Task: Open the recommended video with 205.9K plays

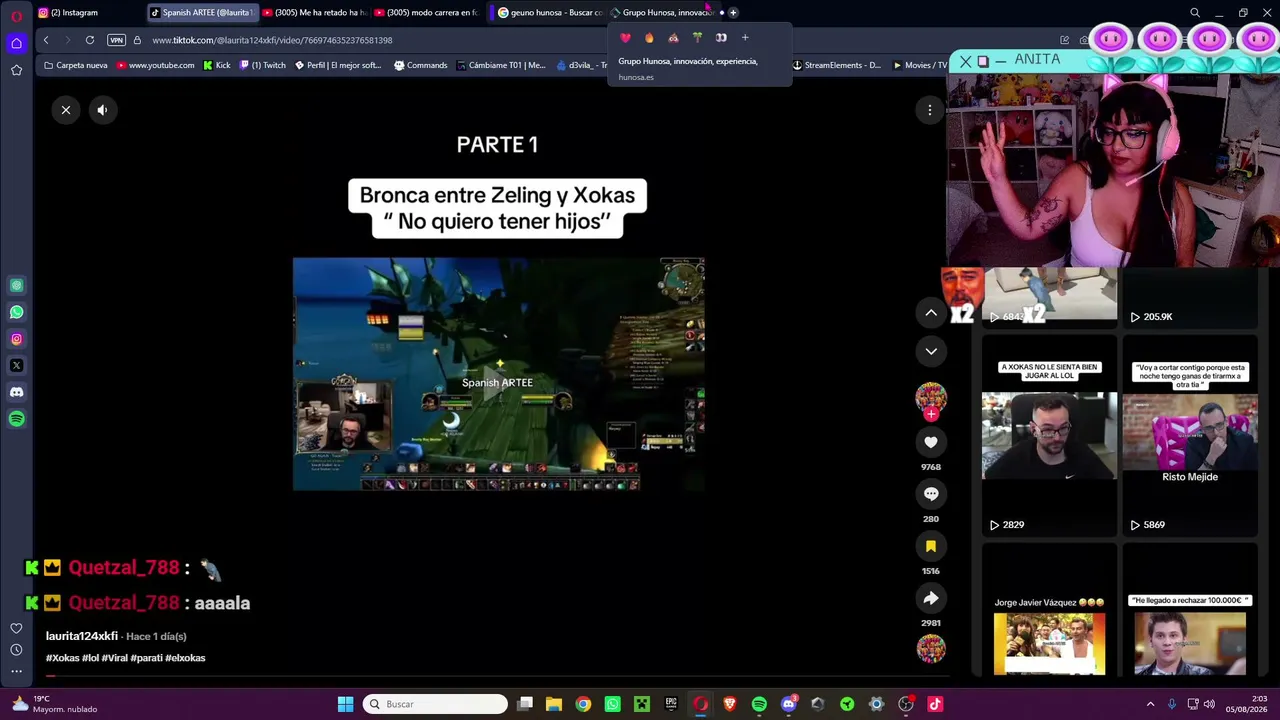Action: point(1190,298)
